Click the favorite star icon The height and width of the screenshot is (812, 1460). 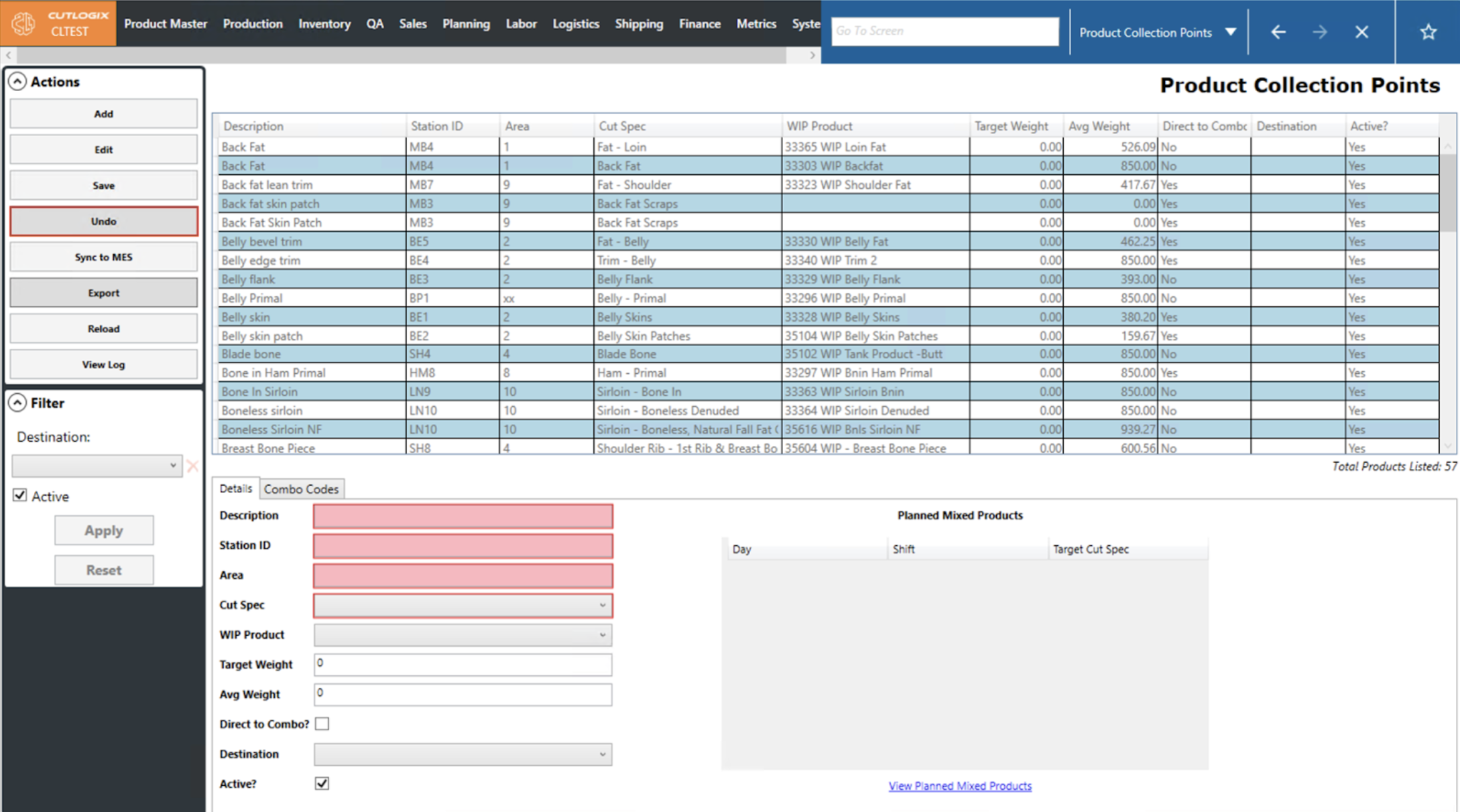tap(1428, 31)
